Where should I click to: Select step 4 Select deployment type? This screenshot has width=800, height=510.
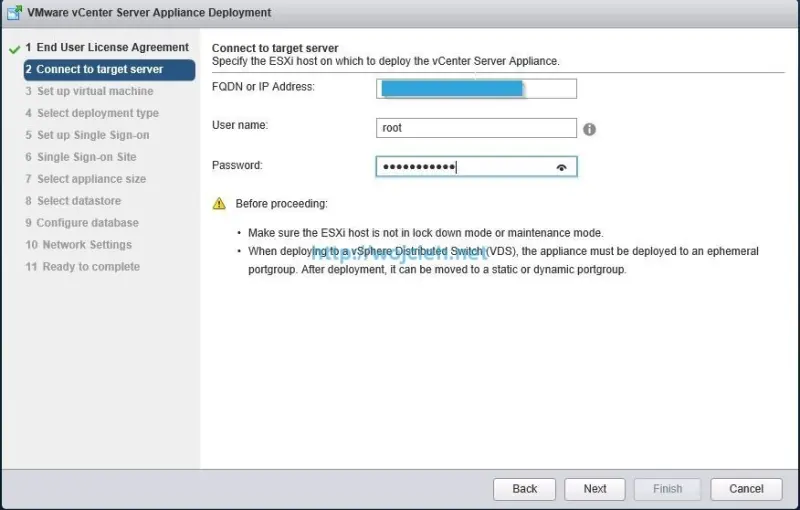(92, 113)
